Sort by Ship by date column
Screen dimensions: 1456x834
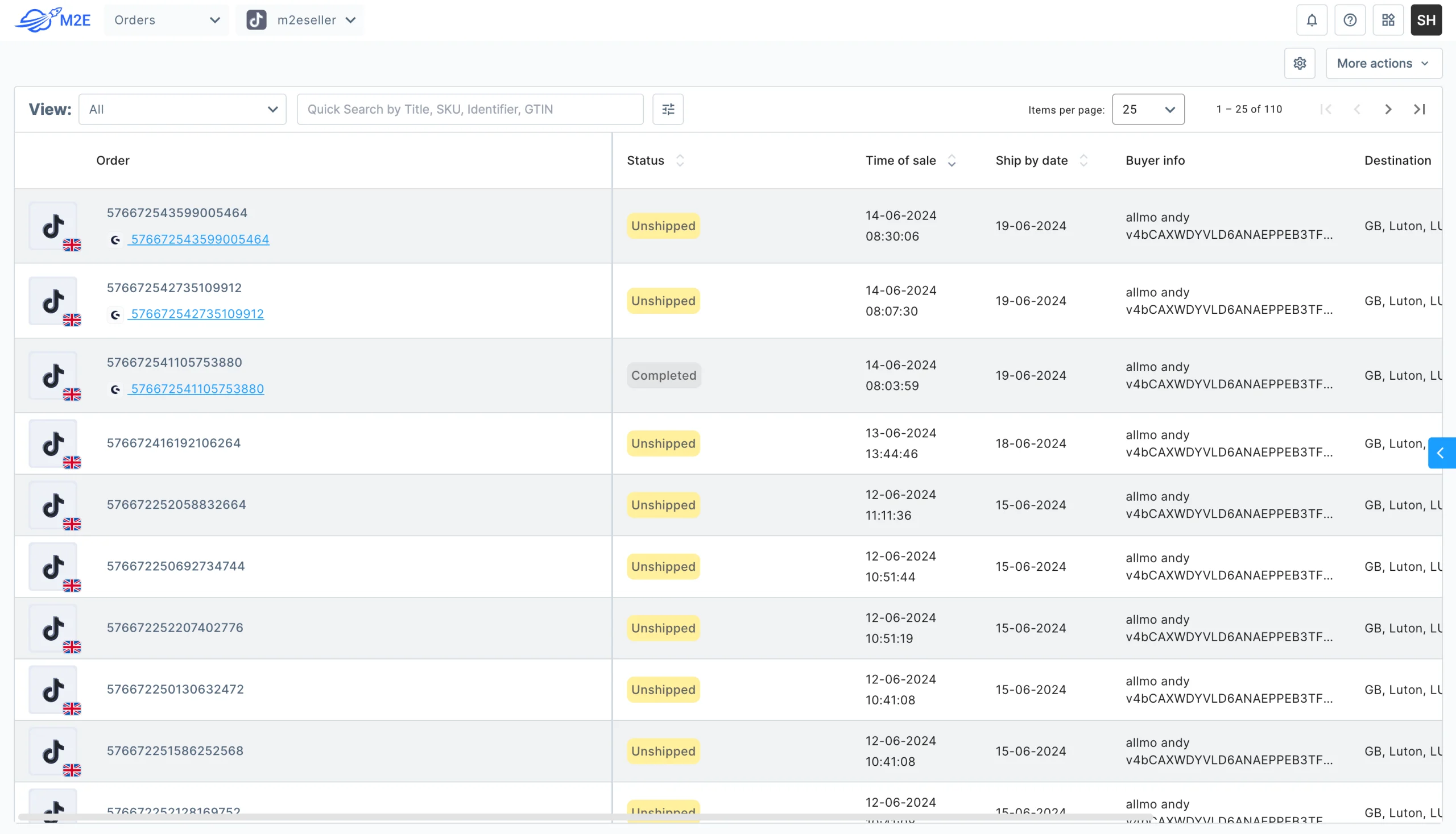coord(1083,160)
